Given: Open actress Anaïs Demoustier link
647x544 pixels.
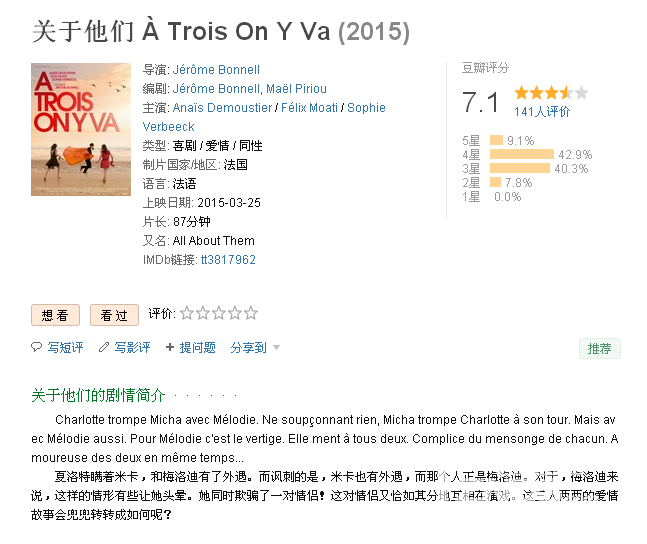Looking at the screenshot, I should pos(222,108).
